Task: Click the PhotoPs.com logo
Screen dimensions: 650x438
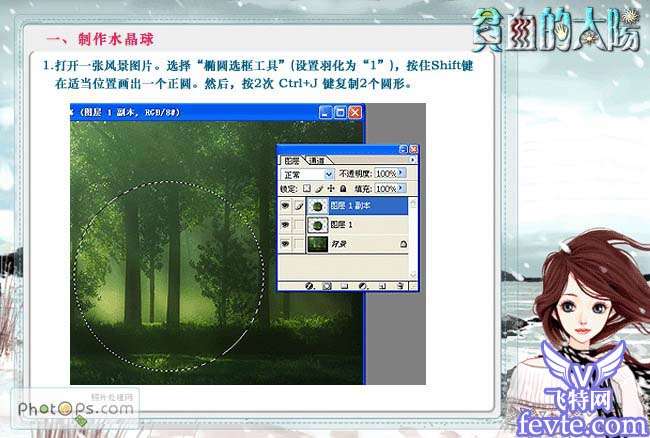Action: pos(75,410)
